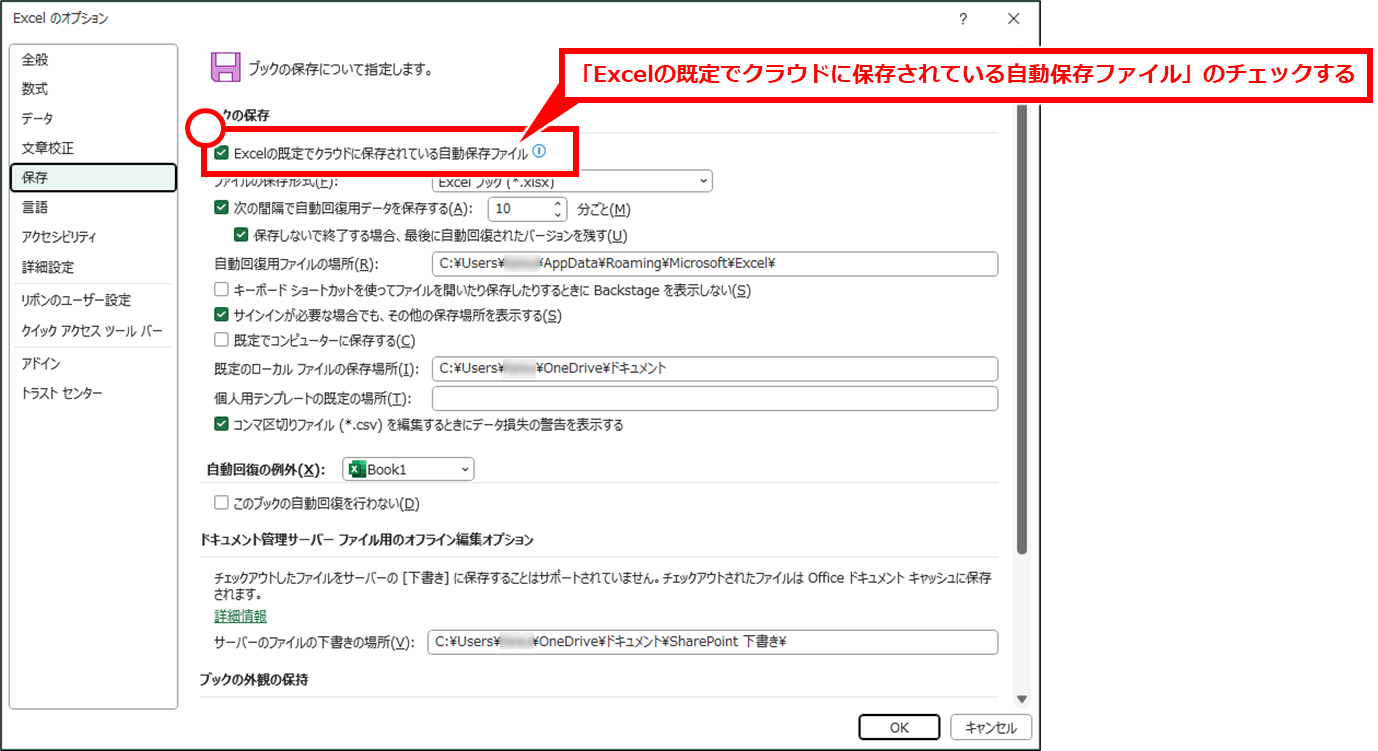Click the floppy disk save icon in header
This screenshot has width=1378, height=751.
[225, 67]
